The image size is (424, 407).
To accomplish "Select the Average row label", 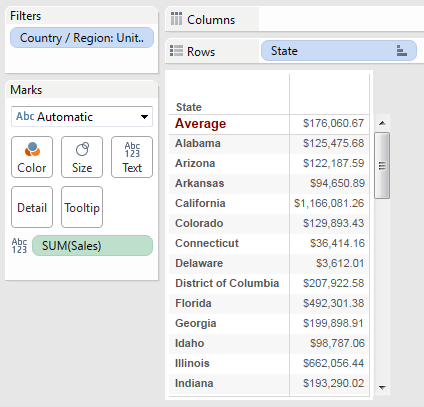I will [x=200, y=124].
